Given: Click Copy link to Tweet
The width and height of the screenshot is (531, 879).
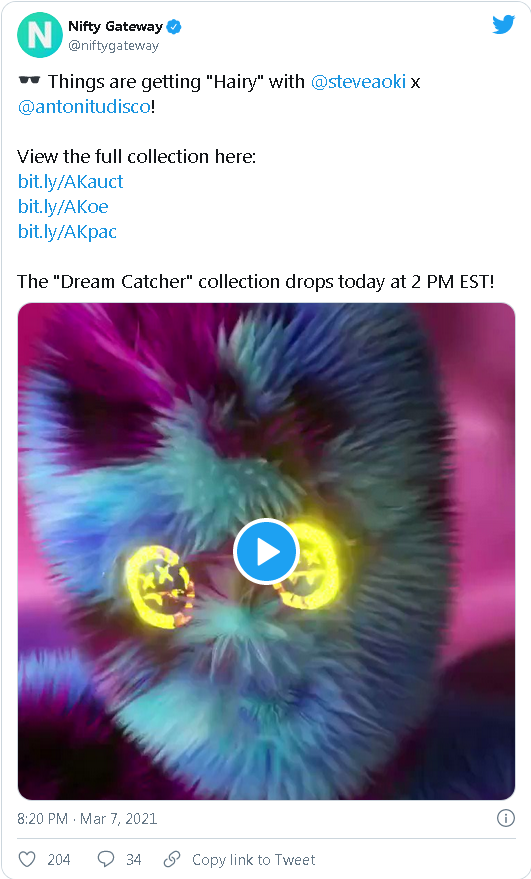Looking at the screenshot, I should 253,859.
